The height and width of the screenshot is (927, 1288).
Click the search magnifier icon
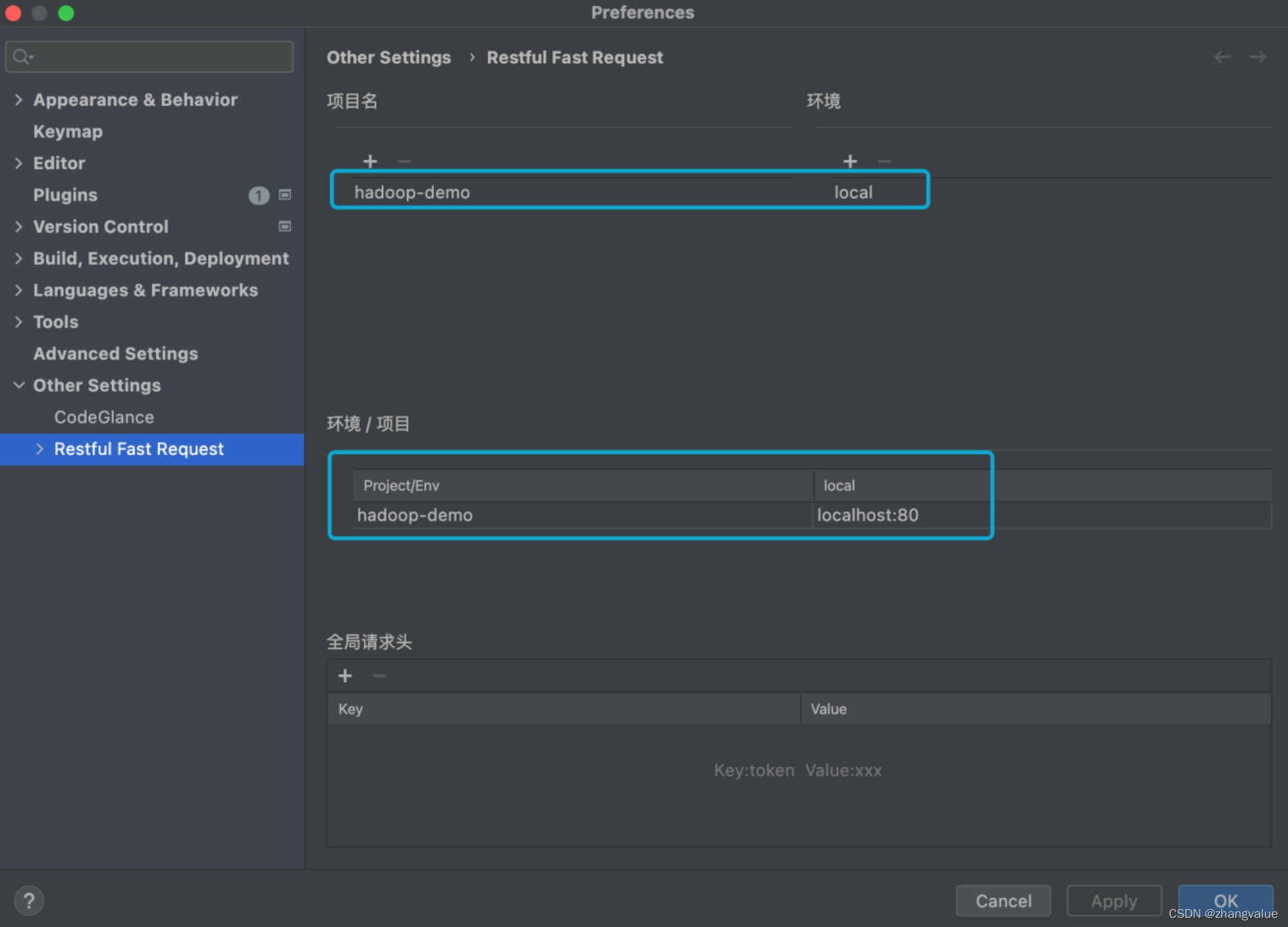click(x=22, y=57)
